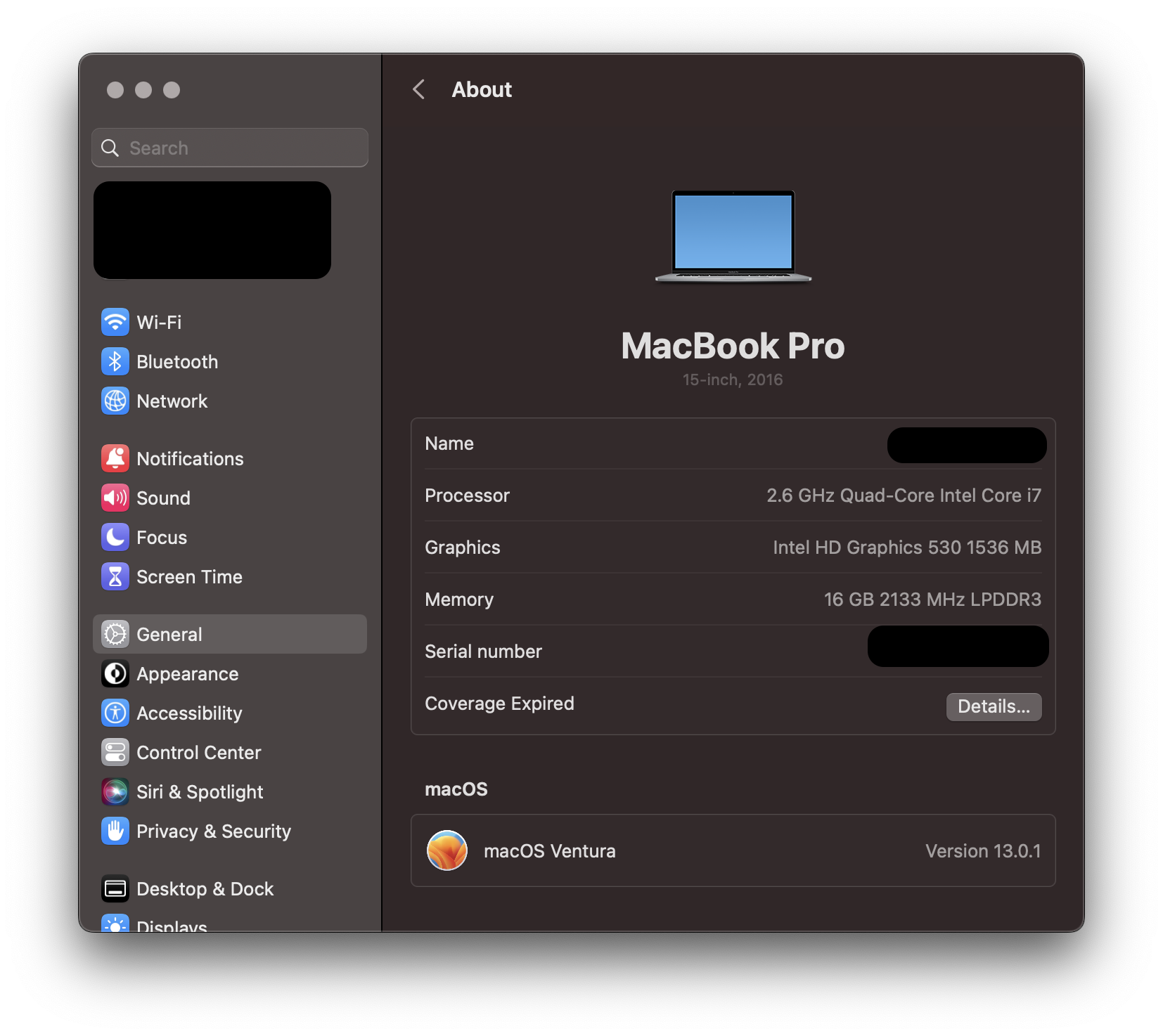Screen dimensions: 1163x1036
Task: Click the macOS Ventura logo icon
Action: coord(447,850)
